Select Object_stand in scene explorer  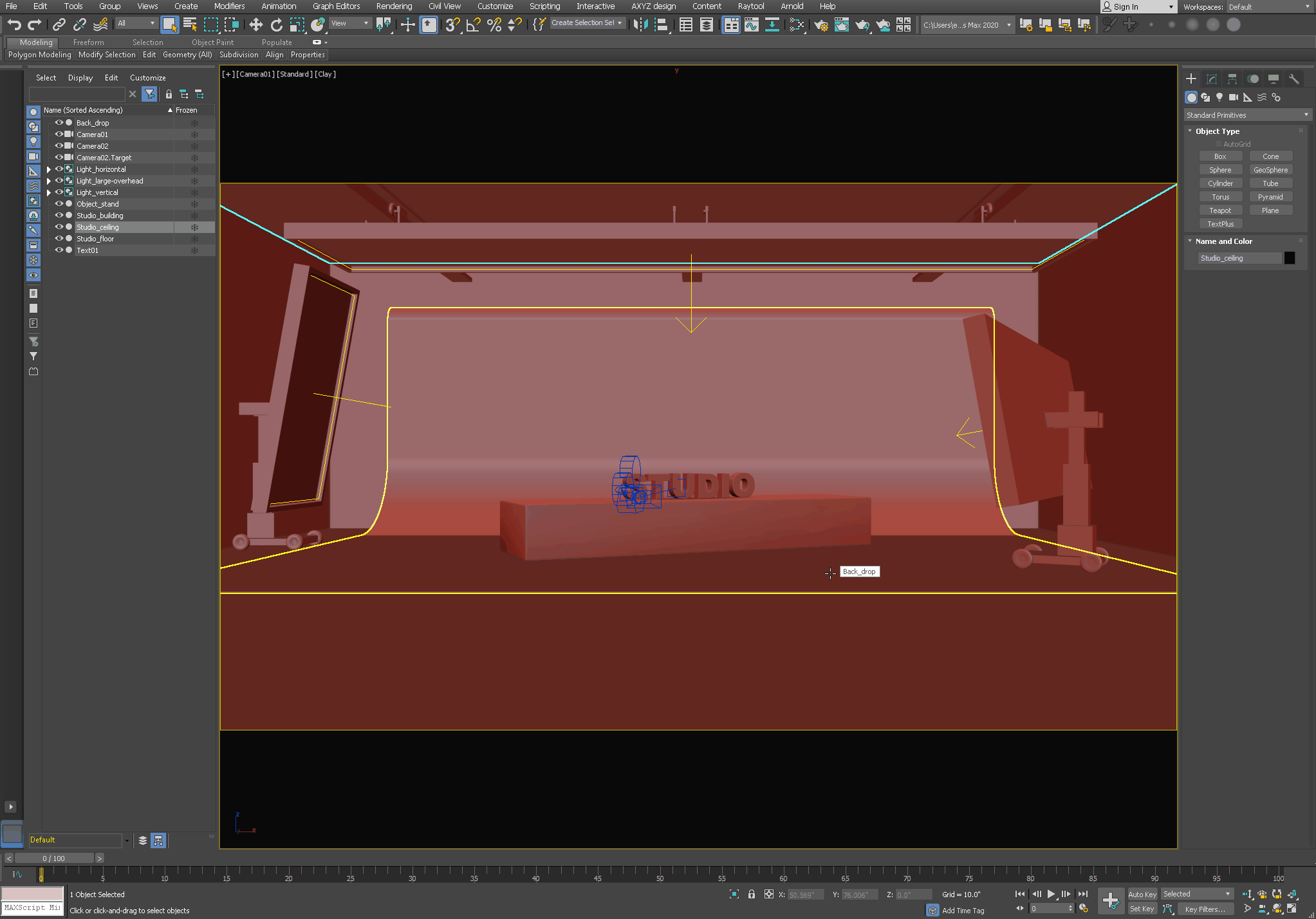pyautogui.click(x=98, y=204)
